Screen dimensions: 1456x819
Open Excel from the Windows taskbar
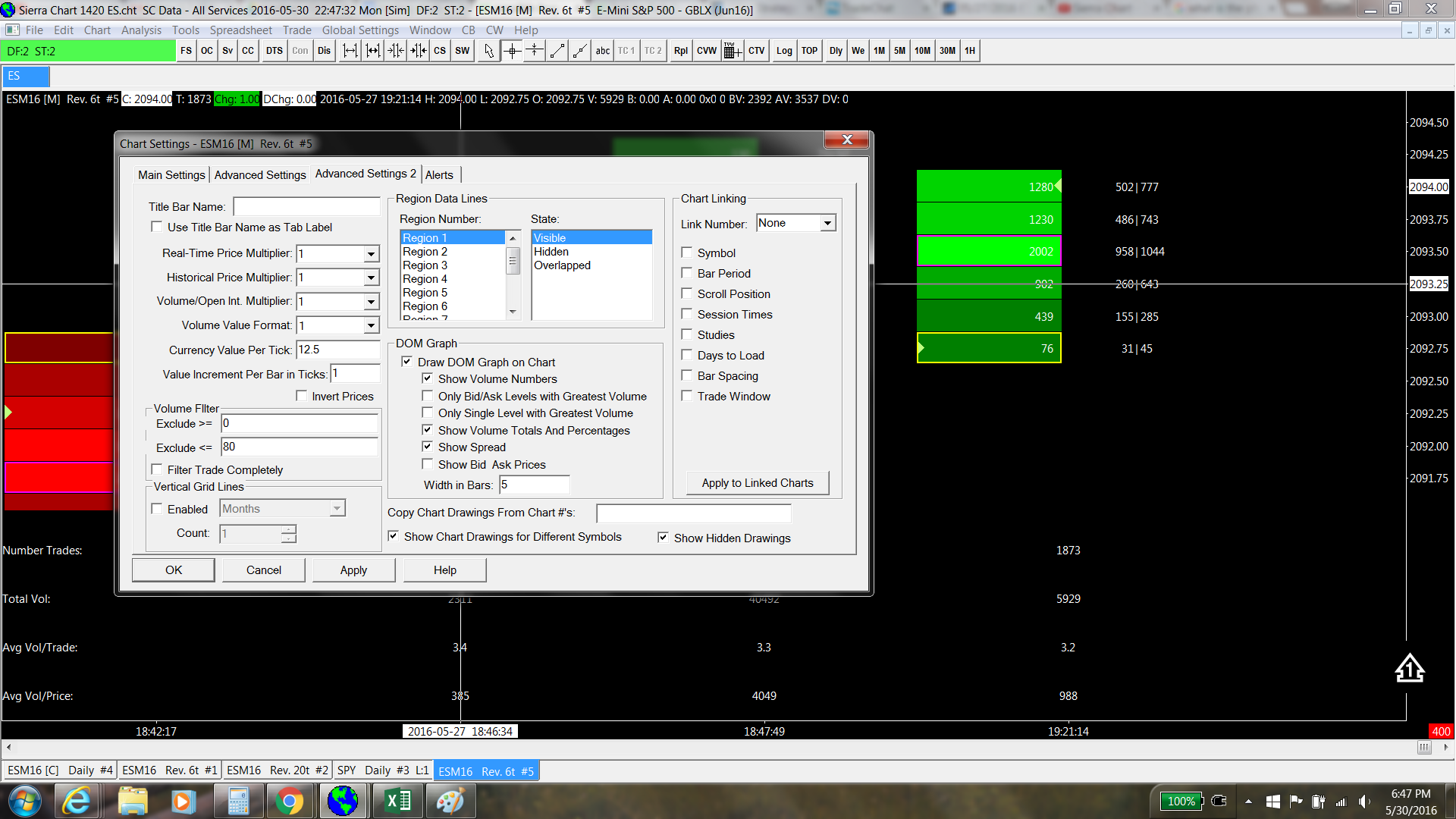pyautogui.click(x=397, y=801)
